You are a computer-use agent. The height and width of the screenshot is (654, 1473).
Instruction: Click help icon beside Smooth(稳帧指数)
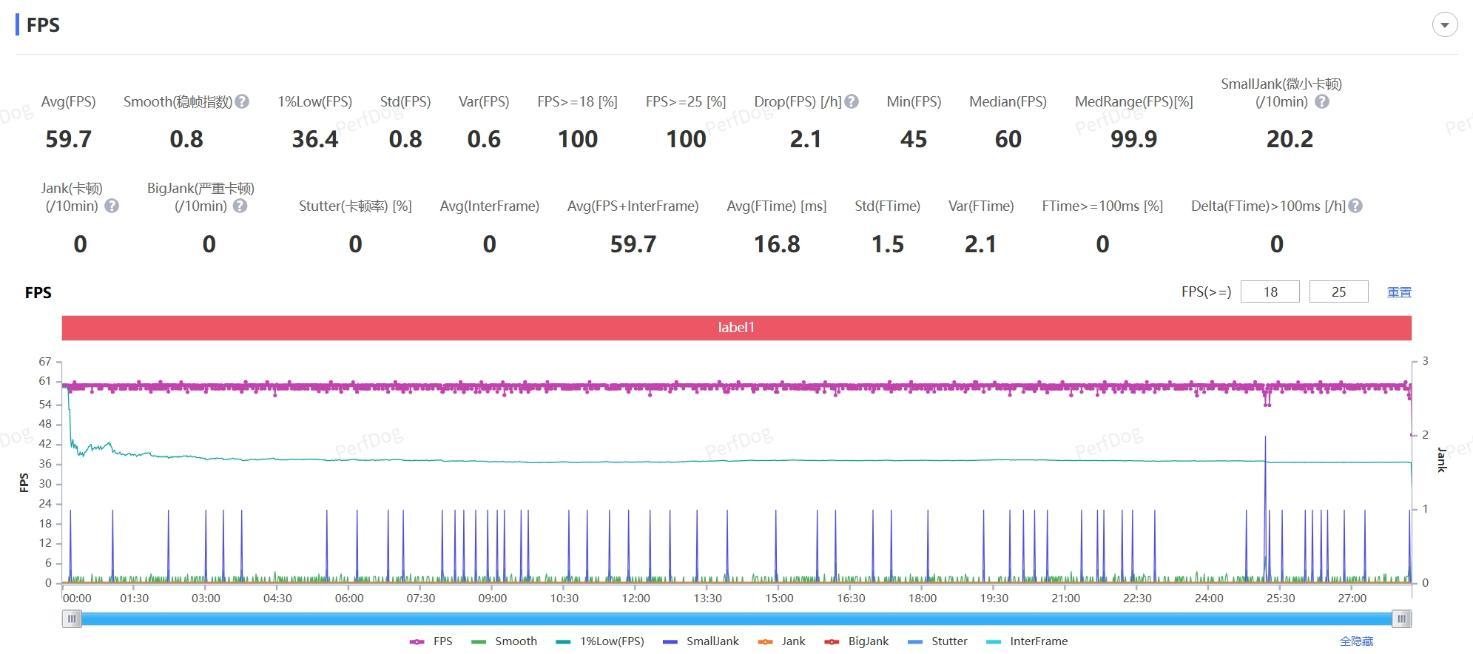(x=242, y=102)
